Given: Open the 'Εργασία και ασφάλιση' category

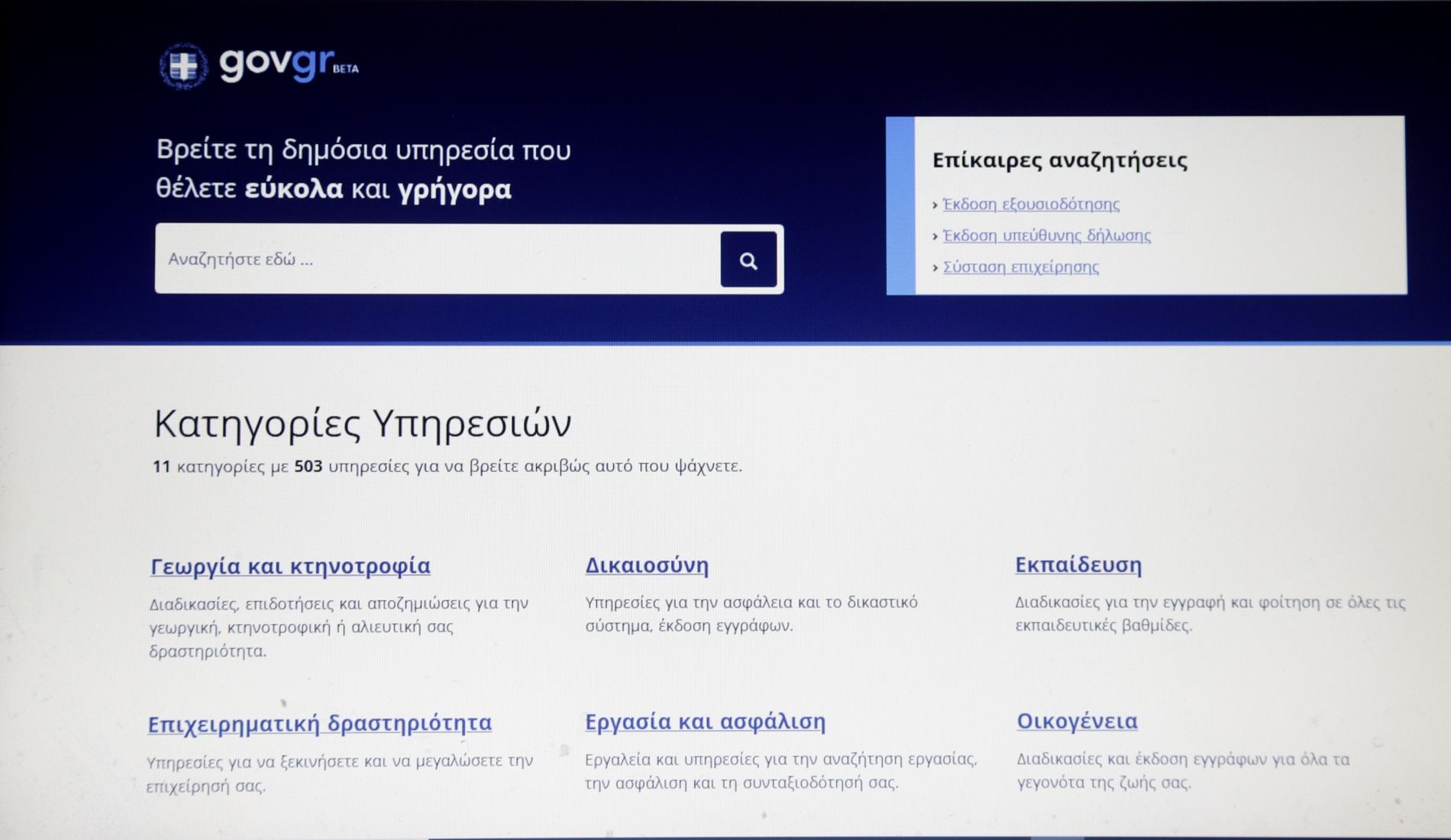Looking at the screenshot, I should pos(705,722).
